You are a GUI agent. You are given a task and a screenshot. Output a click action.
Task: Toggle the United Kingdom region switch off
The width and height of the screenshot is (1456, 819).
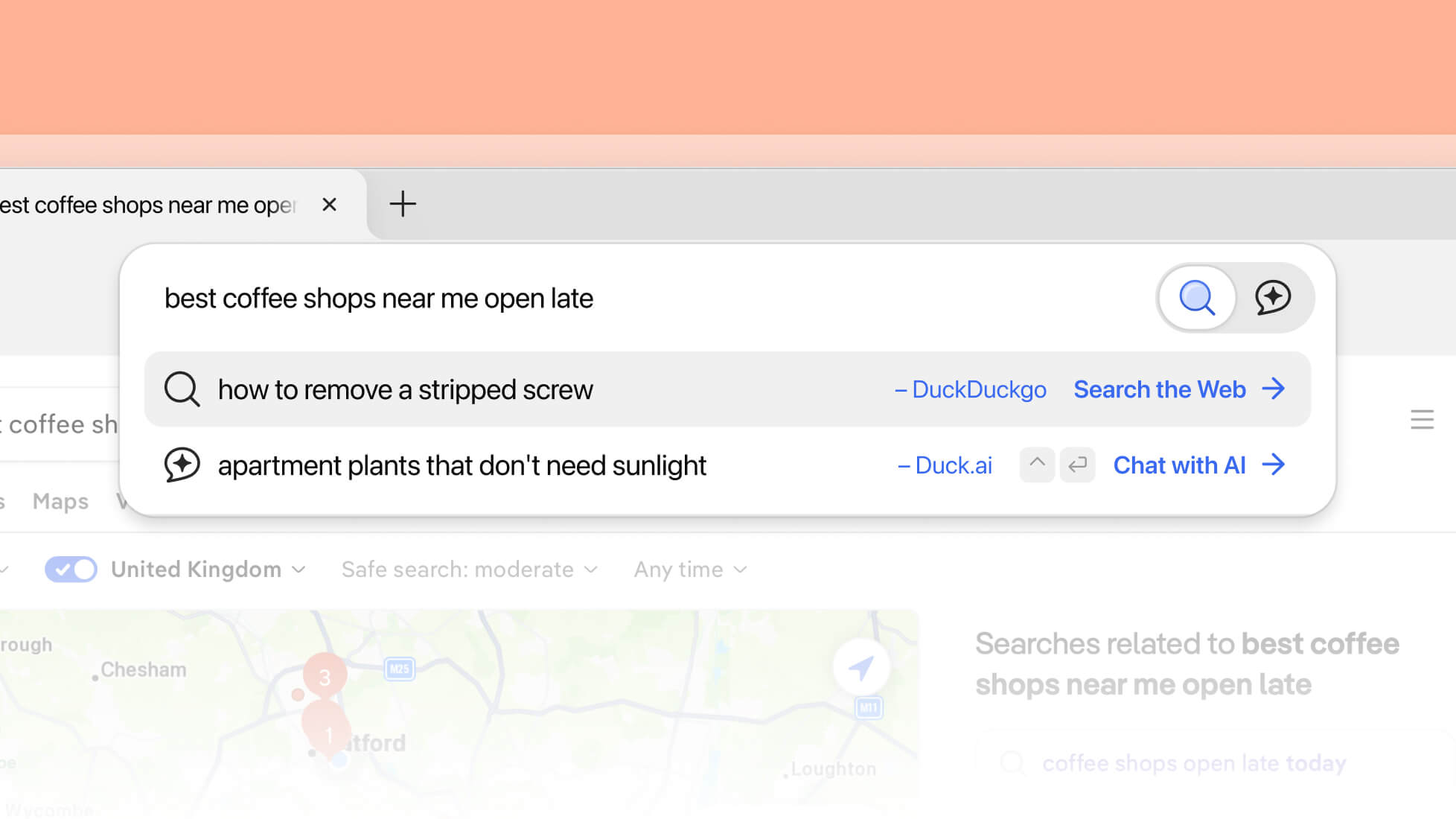[70, 569]
